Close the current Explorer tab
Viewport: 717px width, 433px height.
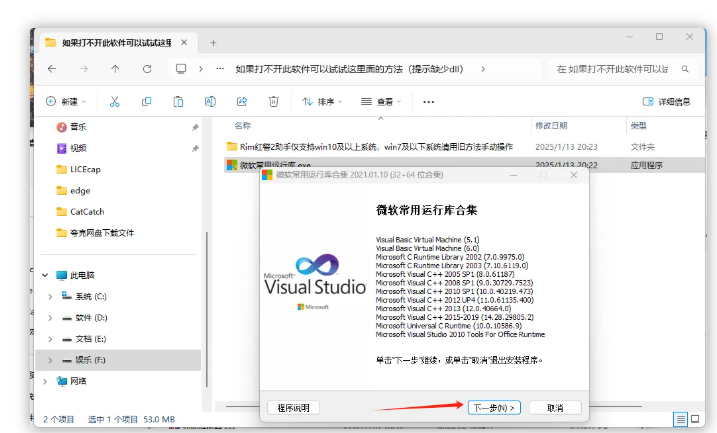[184, 43]
